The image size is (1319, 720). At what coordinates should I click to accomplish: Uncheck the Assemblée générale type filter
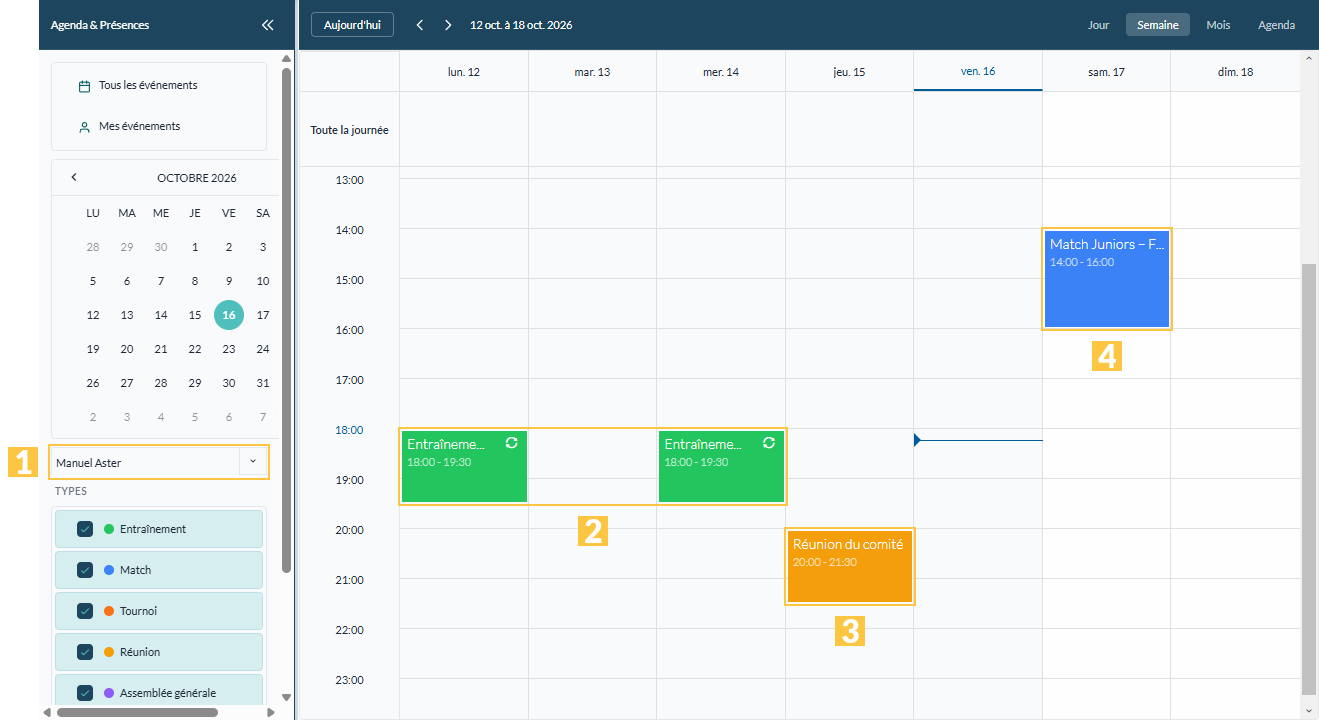coord(85,692)
